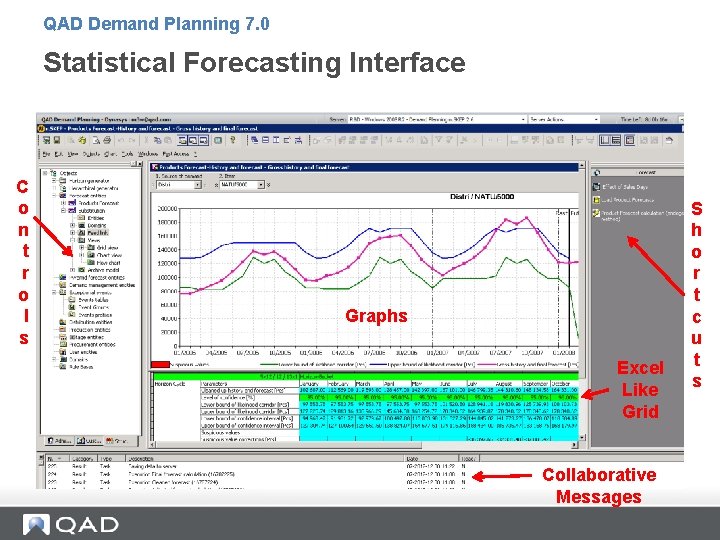Viewport: 720px width, 540px height.
Task: Click the grid horizontal scrollbar right arrow
Action: pyautogui.click(x=574, y=445)
